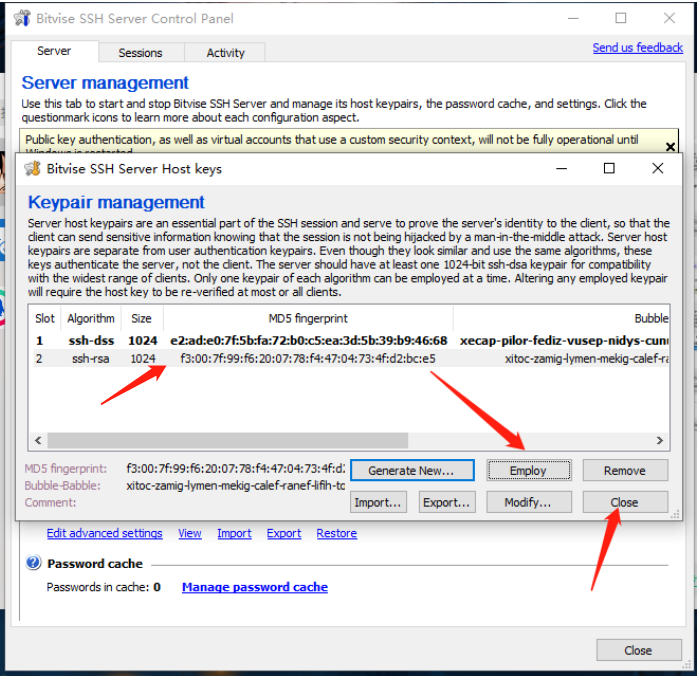This screenshot has height=676, width=697.
Task: Click the MD5 fingerprint column header
Action: click(x=308, y=318)
